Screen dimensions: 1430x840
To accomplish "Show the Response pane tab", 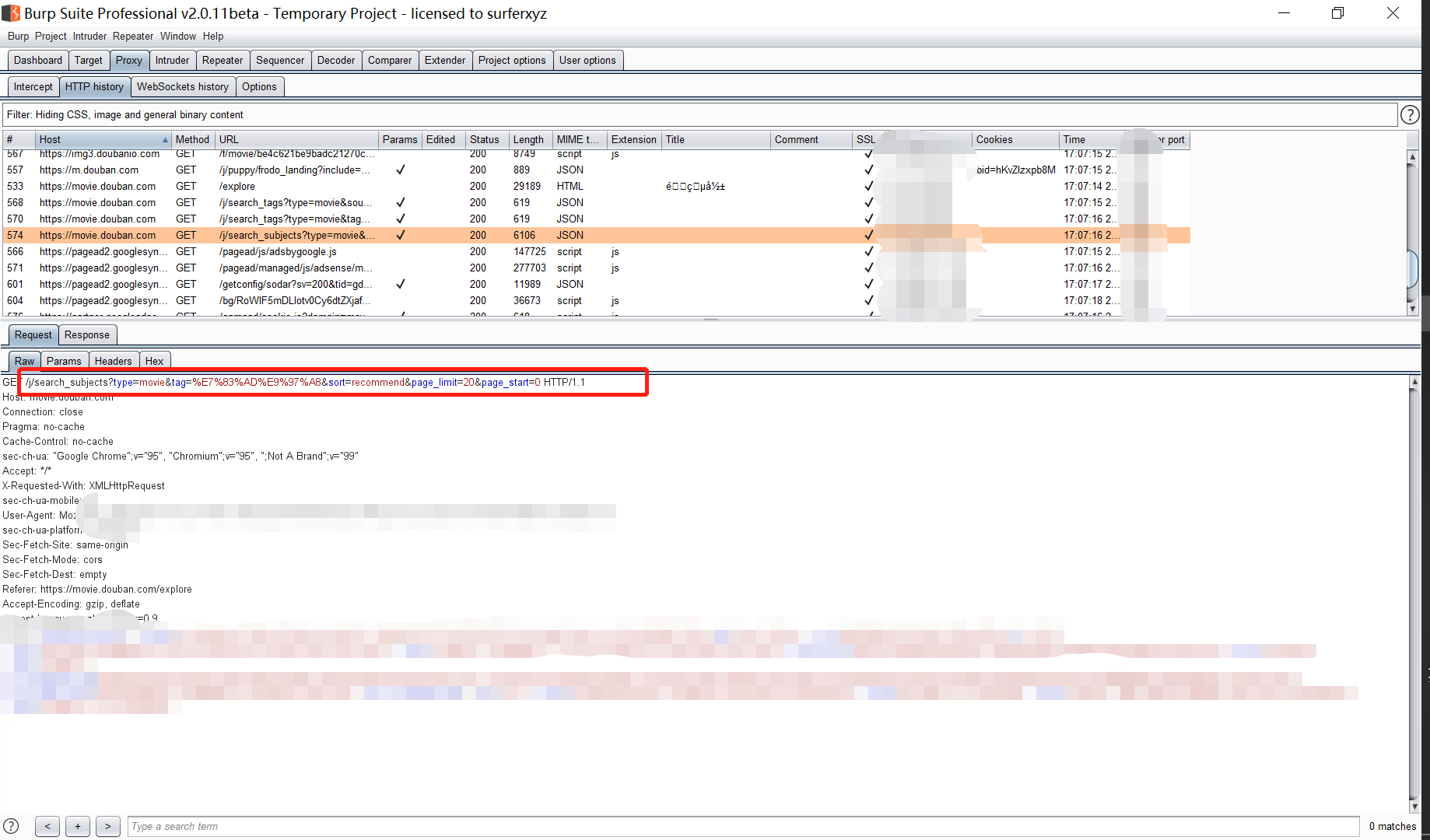I will point(87,335).
